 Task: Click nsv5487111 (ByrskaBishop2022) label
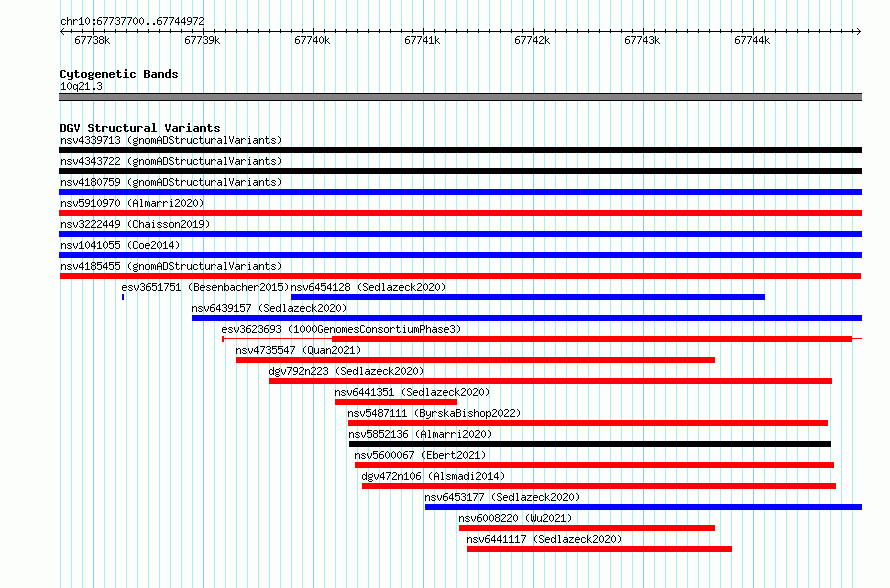434,413
